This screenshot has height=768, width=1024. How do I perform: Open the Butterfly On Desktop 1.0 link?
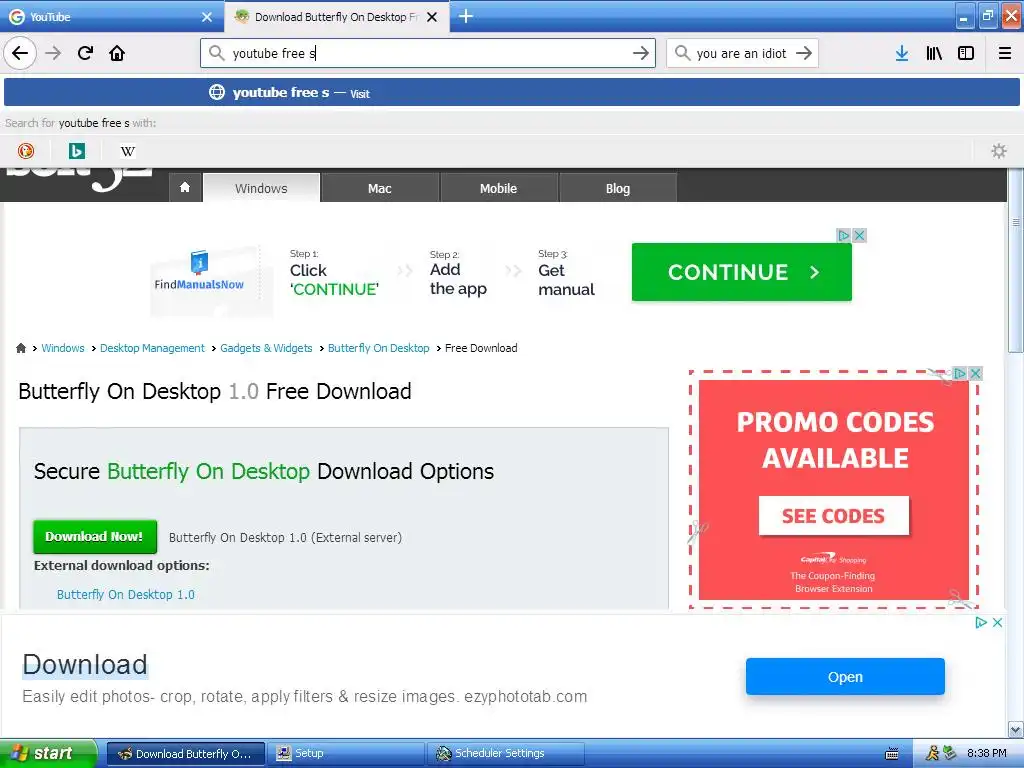125,594
